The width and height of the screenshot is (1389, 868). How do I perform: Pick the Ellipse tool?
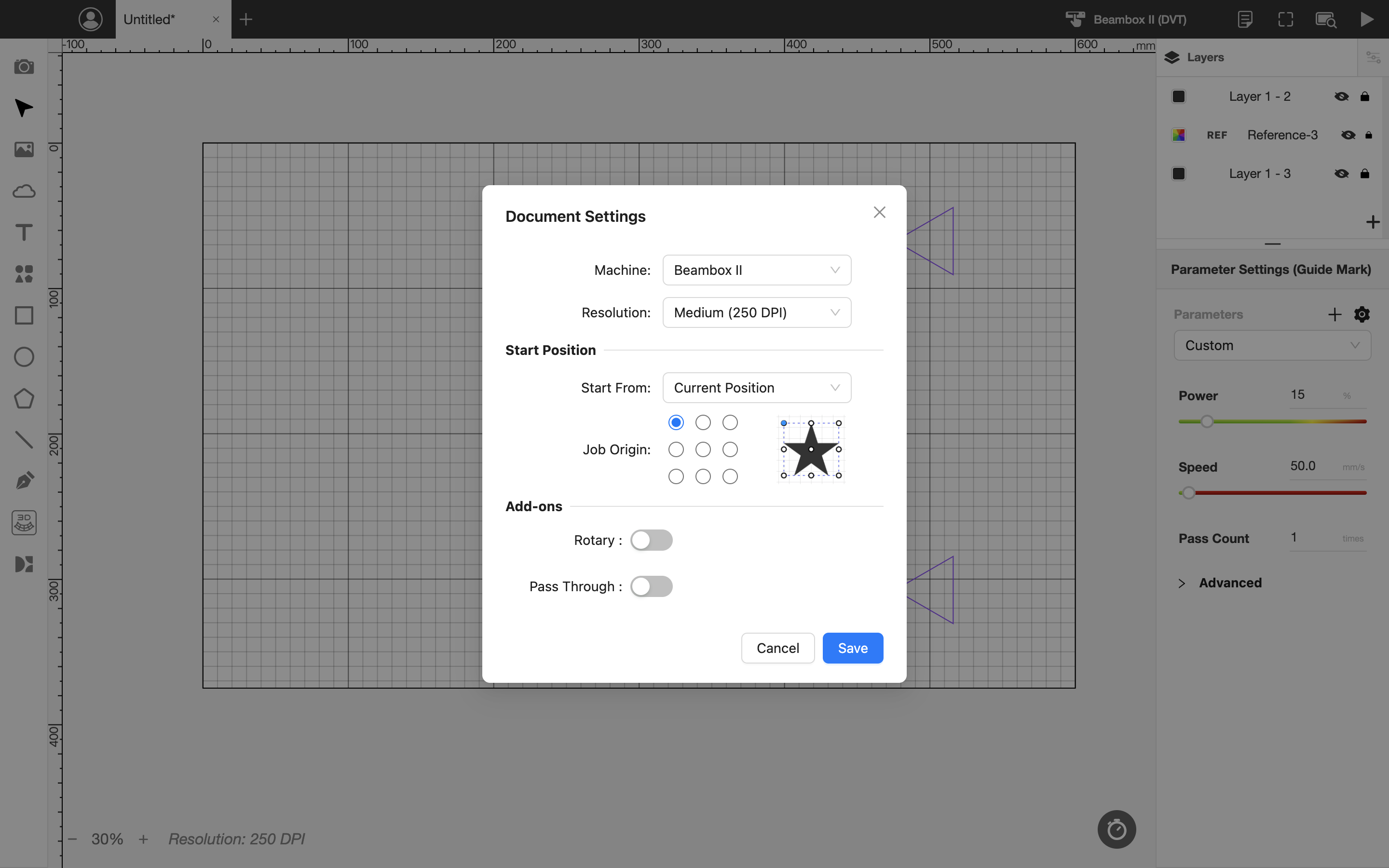pyautogui.click(x=24, y=357)
